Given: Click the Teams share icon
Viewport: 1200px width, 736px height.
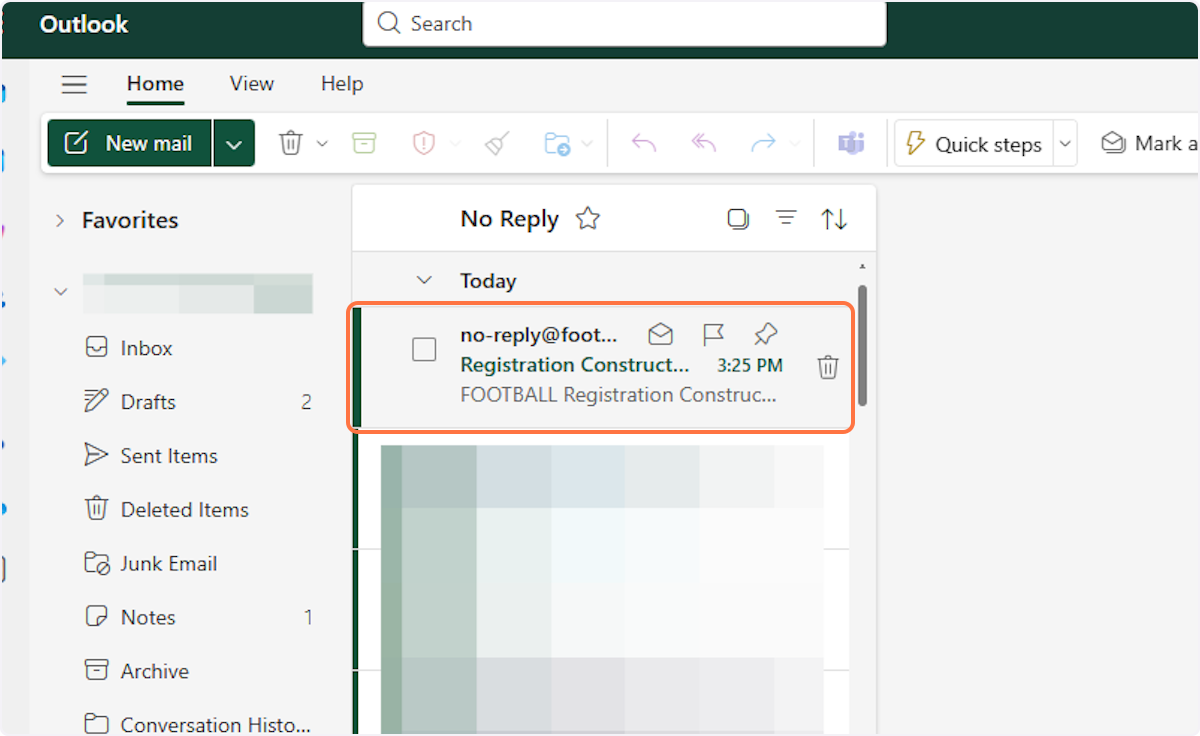Looking at the screenshot, I should [x=851, y=144].
